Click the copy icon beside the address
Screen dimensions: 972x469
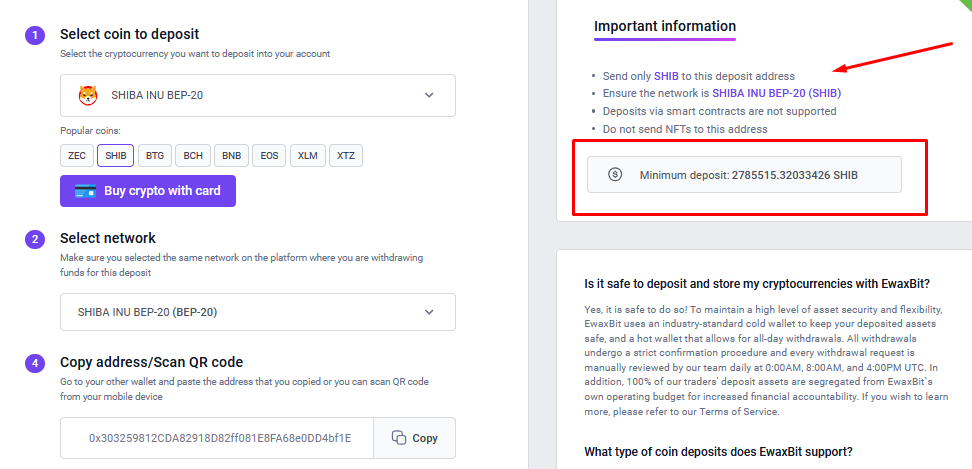click(399, 438)
